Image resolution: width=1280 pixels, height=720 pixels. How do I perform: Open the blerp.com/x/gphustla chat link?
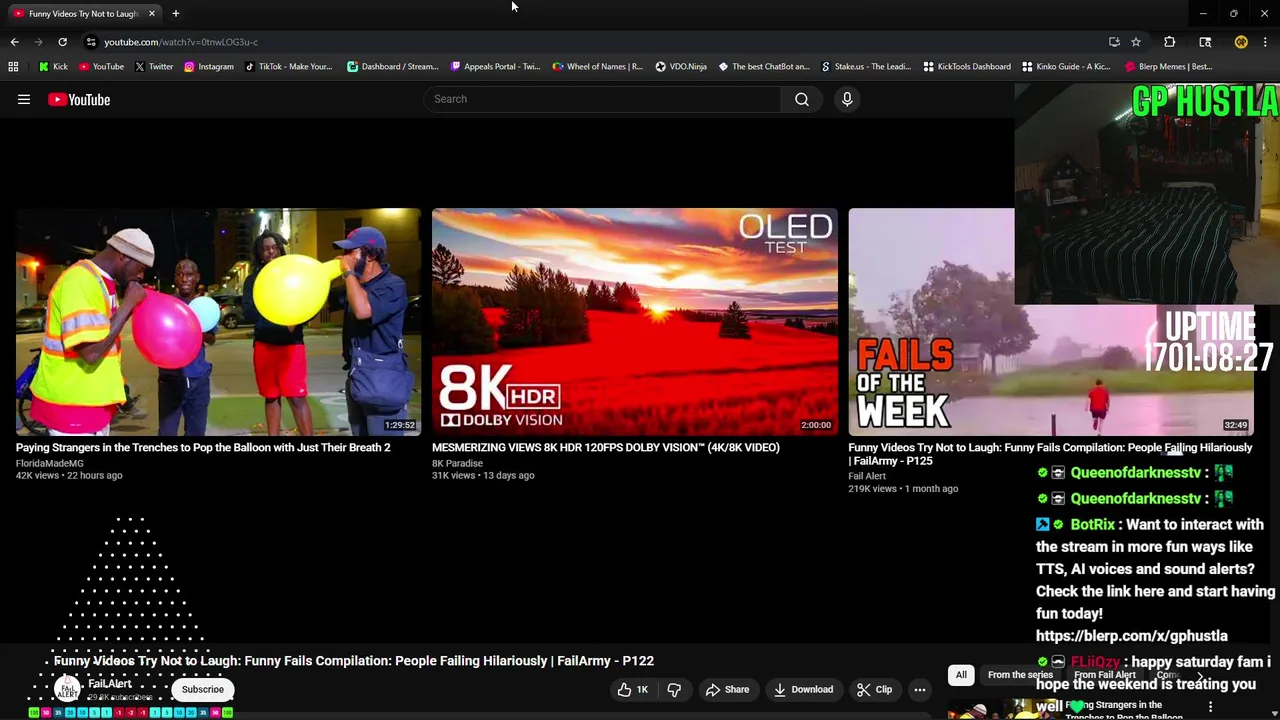tap(1131, 636)
